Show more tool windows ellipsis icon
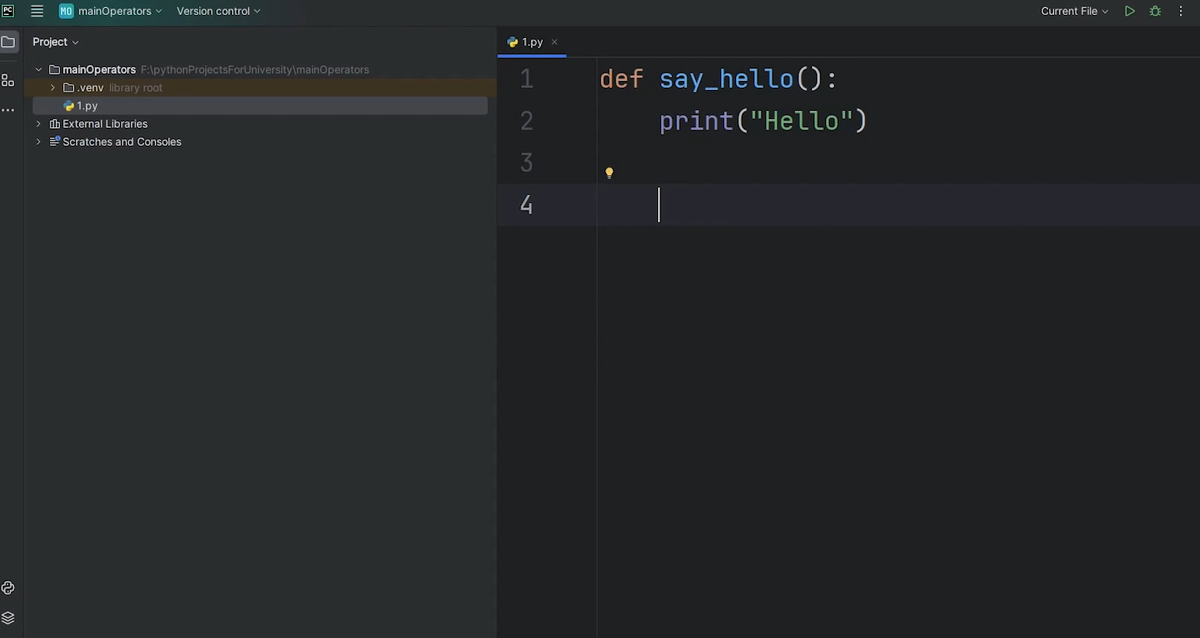 pos(8,109)
